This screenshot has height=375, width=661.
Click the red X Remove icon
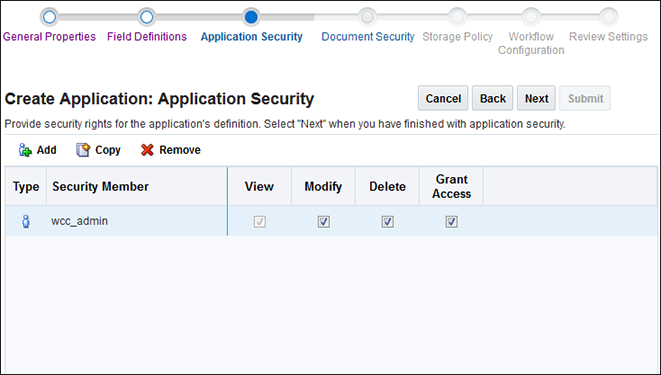(x=147, y=150)
